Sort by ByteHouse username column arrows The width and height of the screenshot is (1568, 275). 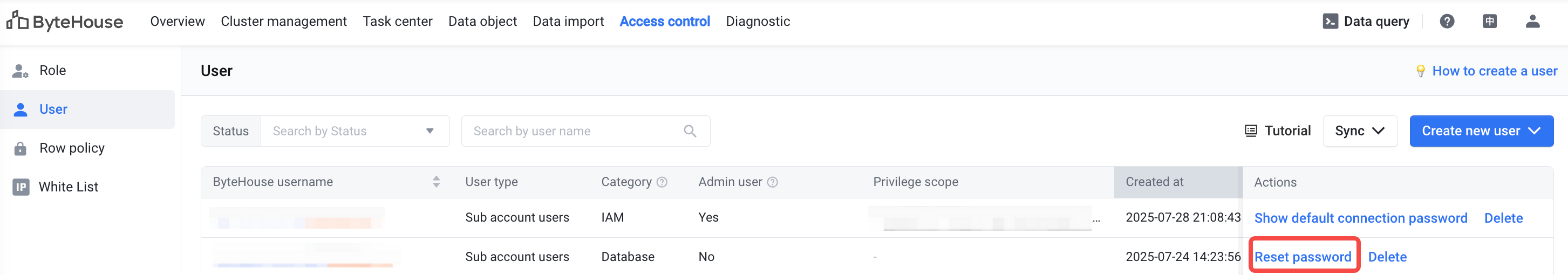436,182
